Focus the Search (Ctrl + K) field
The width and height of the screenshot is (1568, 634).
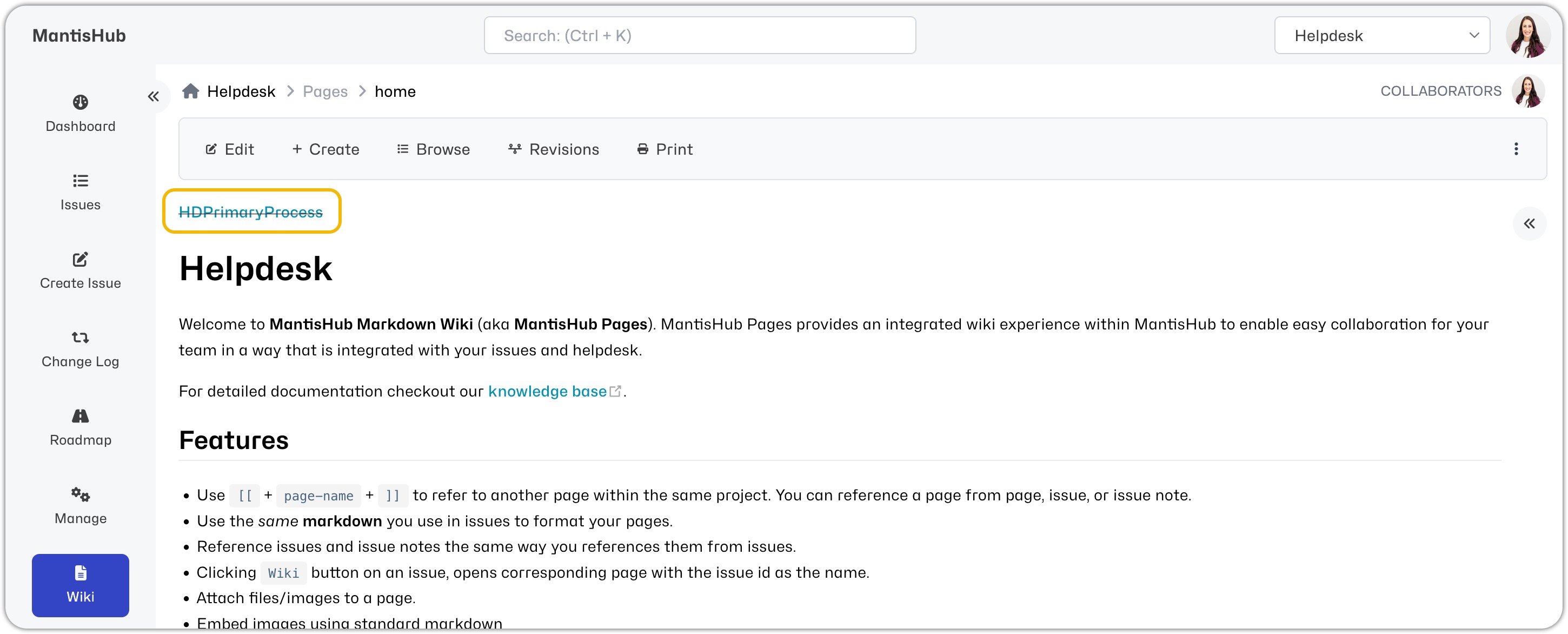(x=700, y=35)
